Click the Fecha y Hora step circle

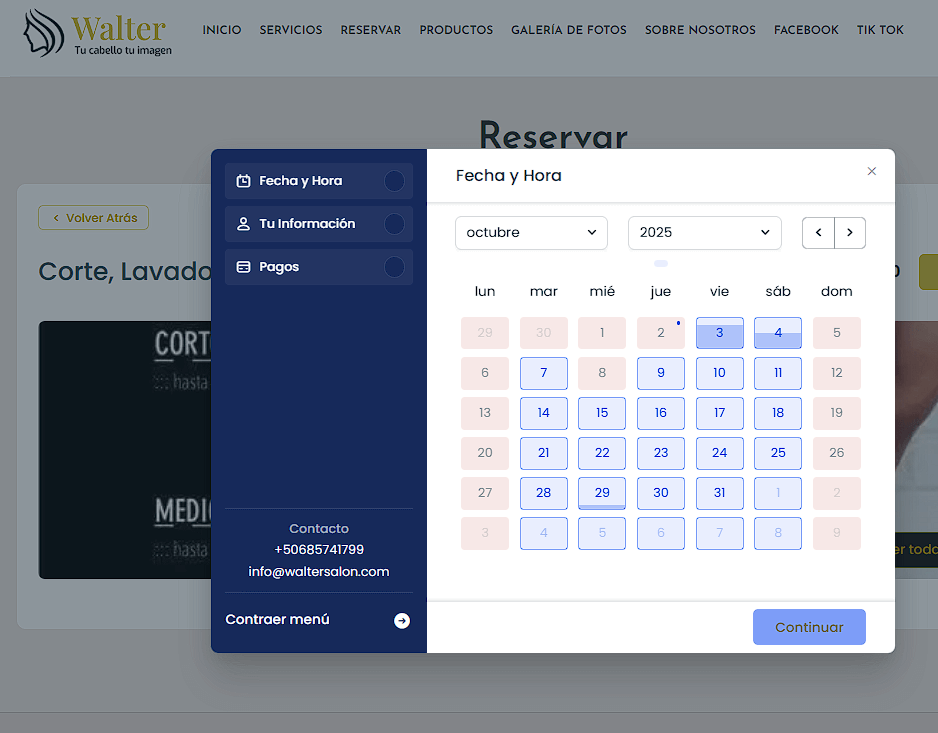(394, 181)
